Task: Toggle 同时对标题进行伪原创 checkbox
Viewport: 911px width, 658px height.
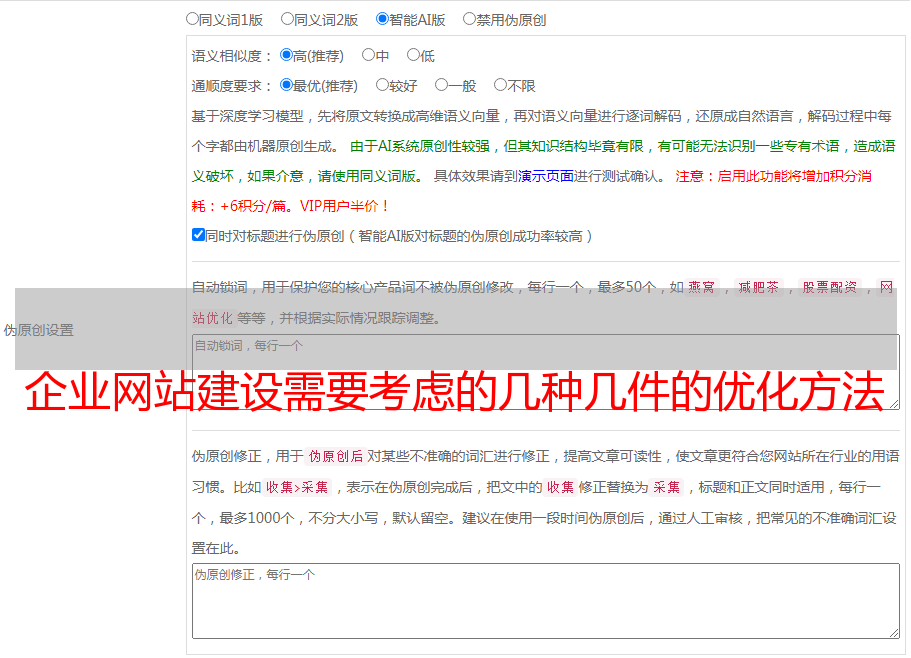Action: (198, 235)
